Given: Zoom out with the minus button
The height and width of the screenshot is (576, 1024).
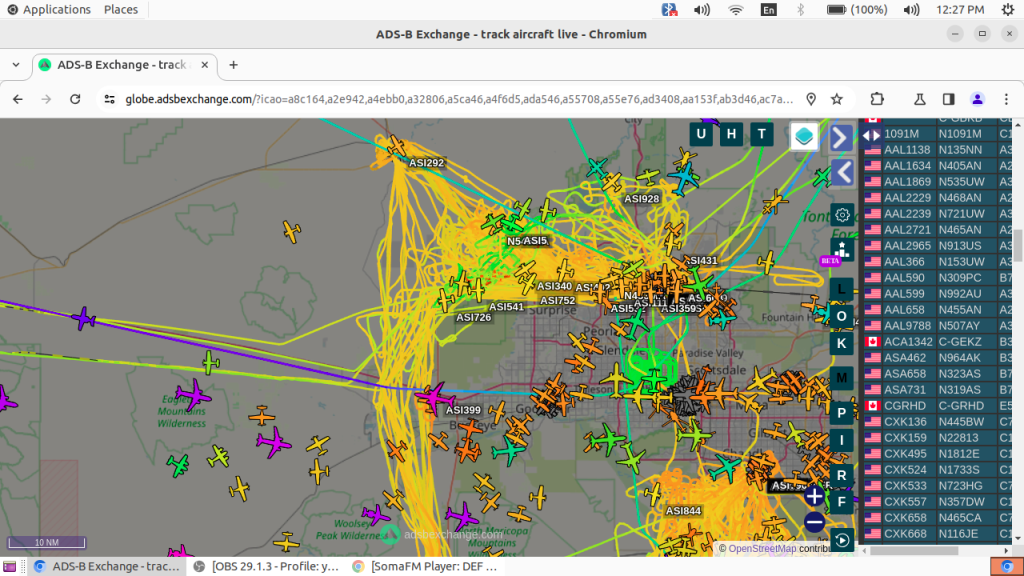Looking at the screenshot, I should [x=814, y=522].
